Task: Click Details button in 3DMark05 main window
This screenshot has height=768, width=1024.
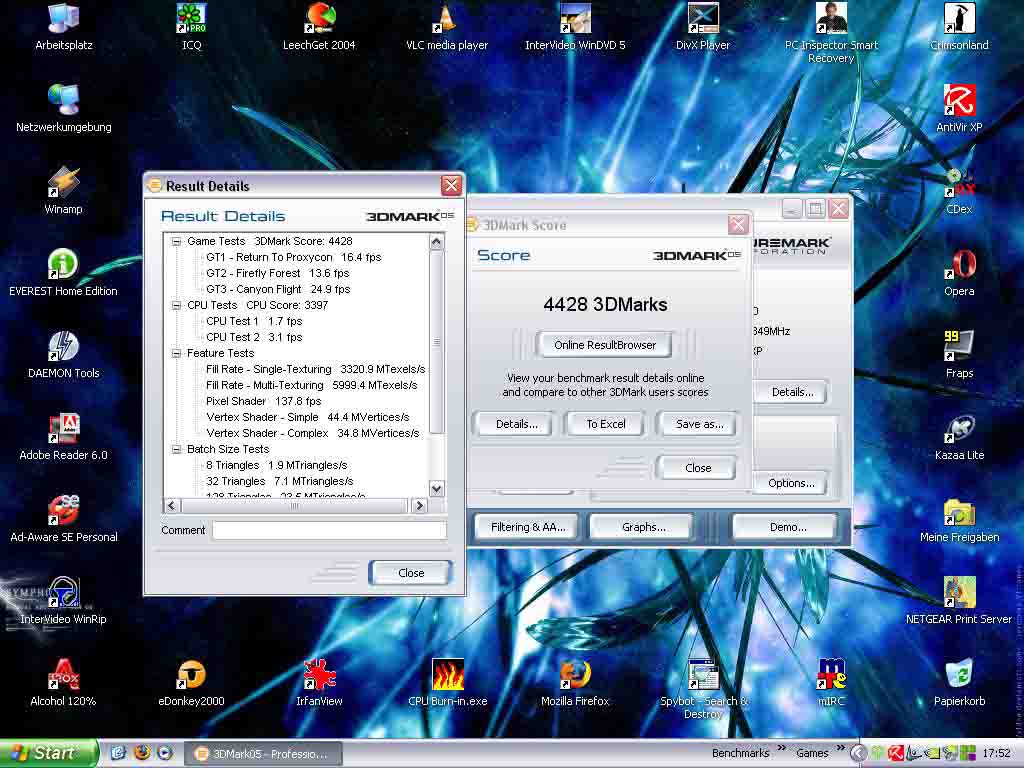Action: pyautogui.click(x=792, y=392)
